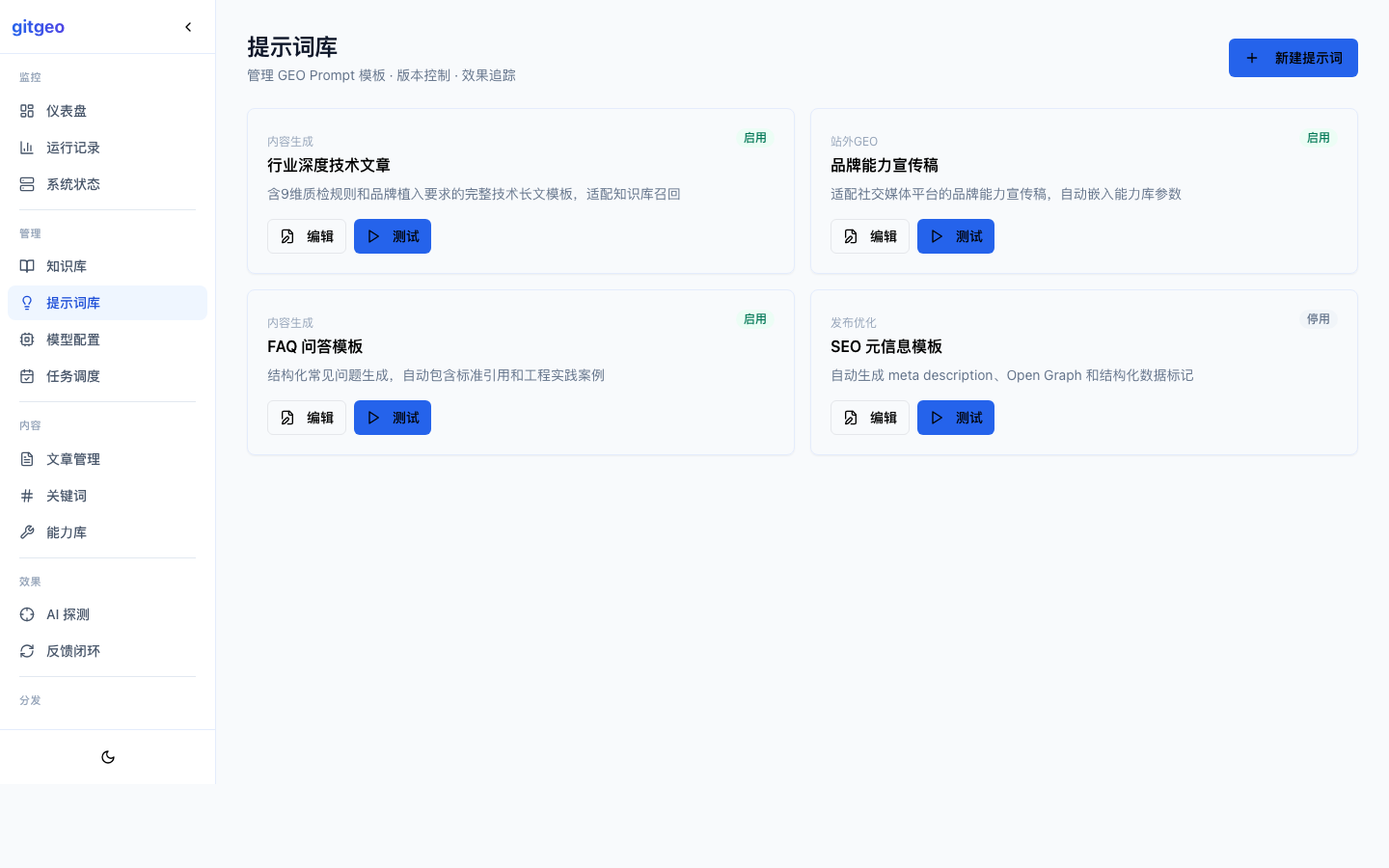Image resolution: width=1389 pixels, height=868 pixels.
Task: Click the AI 探测 target icon
Action: coord(27,614)
